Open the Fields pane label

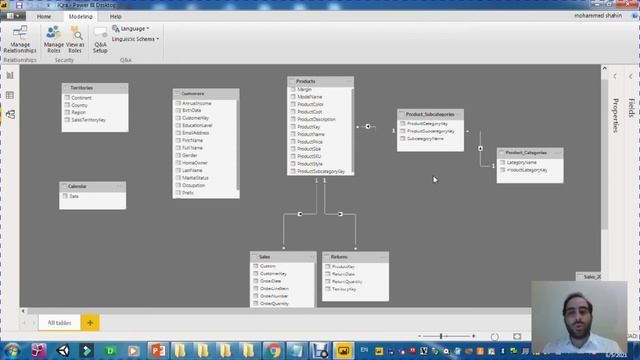(x=631, y=108)
